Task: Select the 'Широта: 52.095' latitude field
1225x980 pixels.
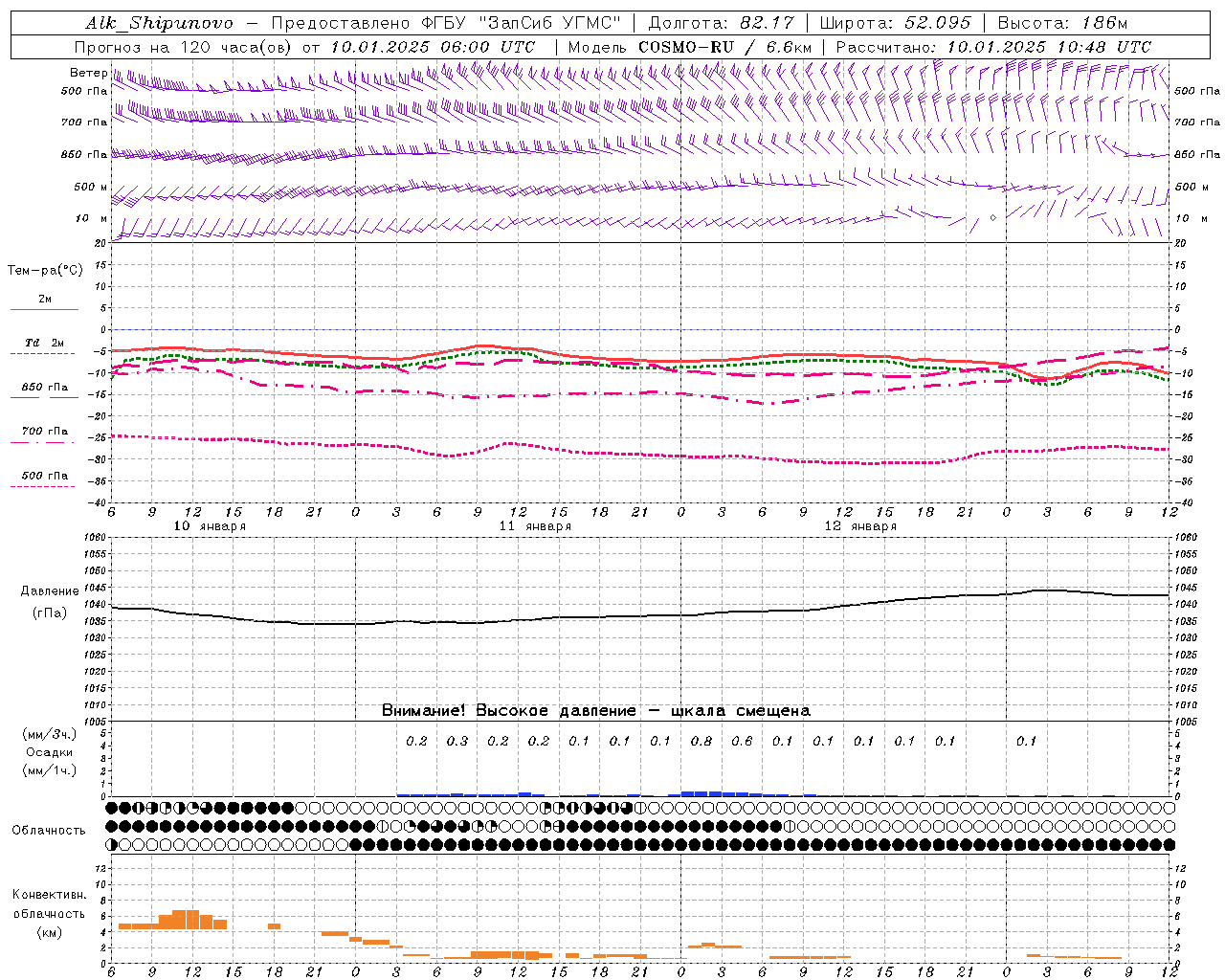Action: tap(896, 23)
